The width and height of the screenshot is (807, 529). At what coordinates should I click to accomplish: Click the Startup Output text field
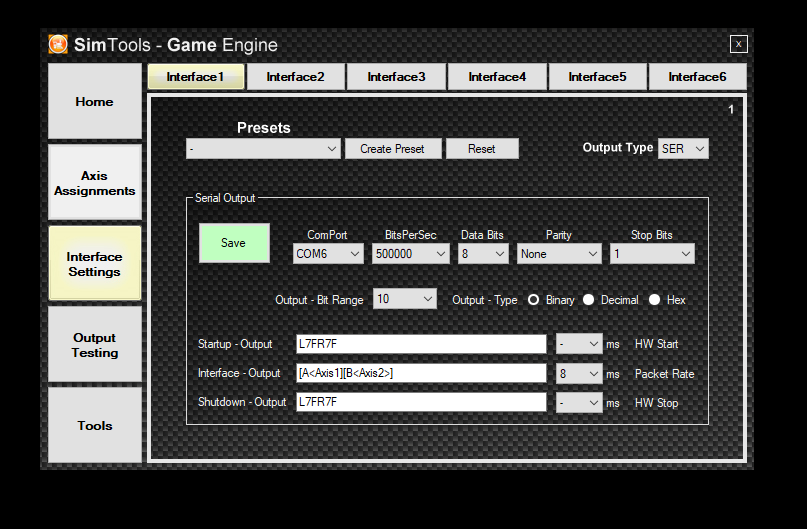[421, 344]
